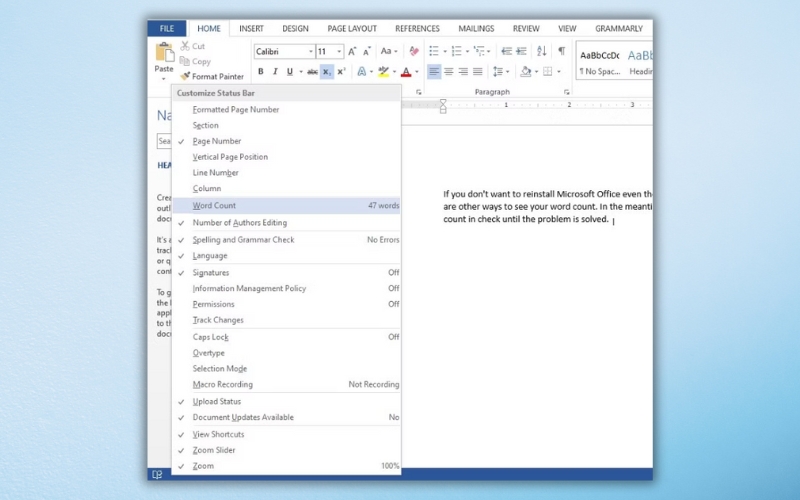The width and height of the screenshot is (800, 500).
Task: Open underline style dropdown arrow
Action: tap(301, 71)
